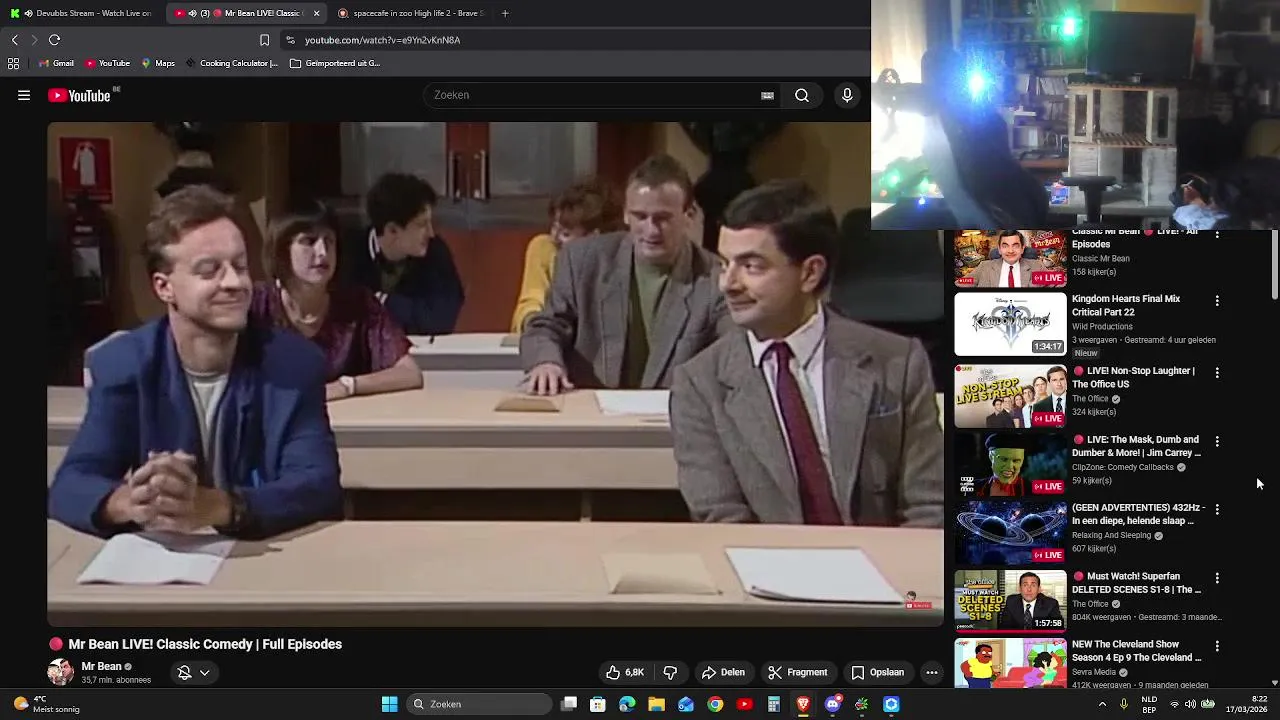Open options for The Cleveland Show video
This screenshot has height=720, width=1280.
(x=1217, y=646)
